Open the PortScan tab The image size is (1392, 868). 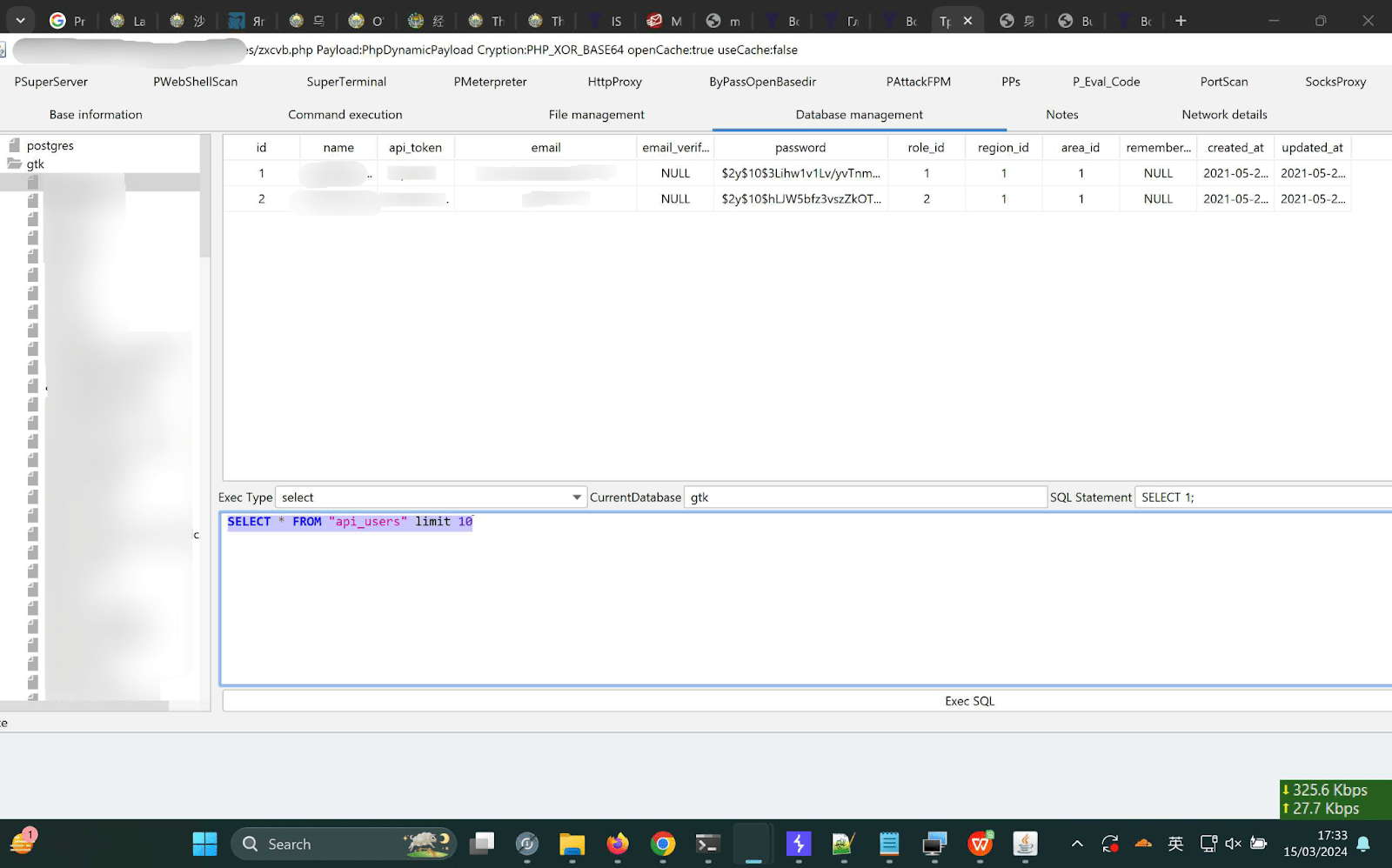point(1223,81)
